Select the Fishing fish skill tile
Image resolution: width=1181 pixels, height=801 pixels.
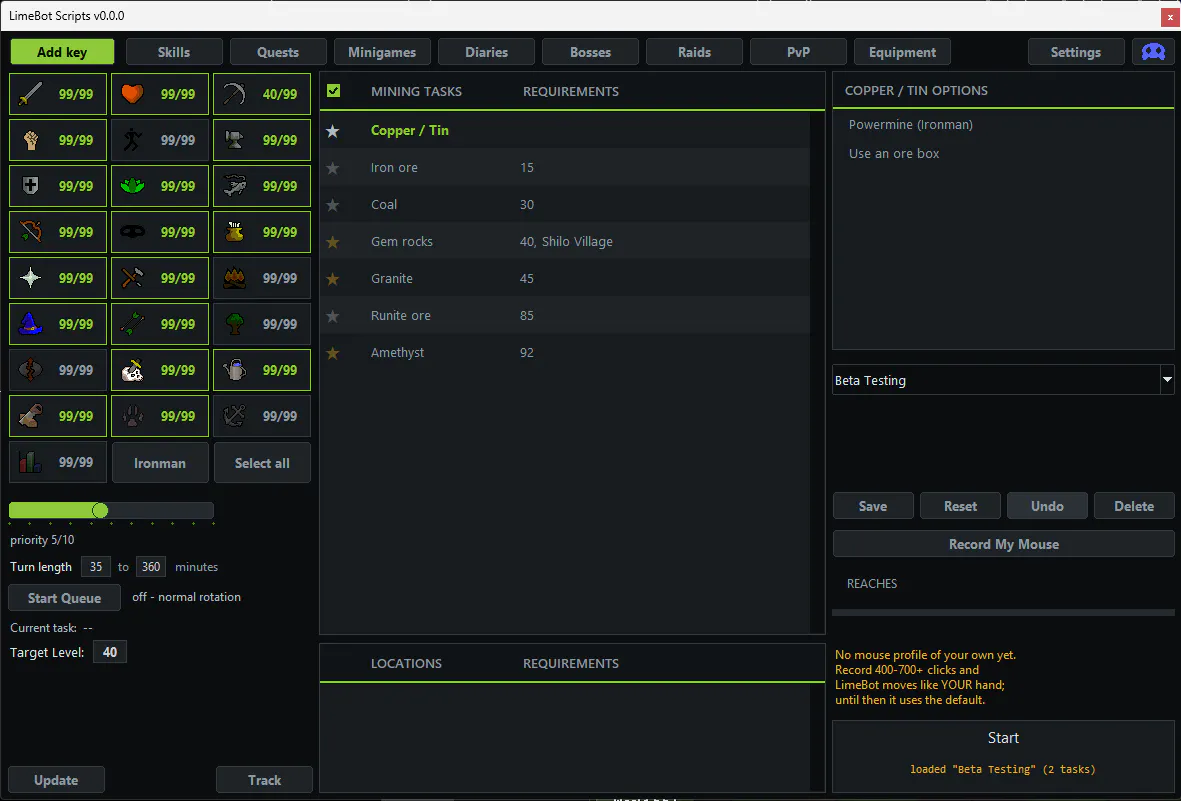pos(262,186)
